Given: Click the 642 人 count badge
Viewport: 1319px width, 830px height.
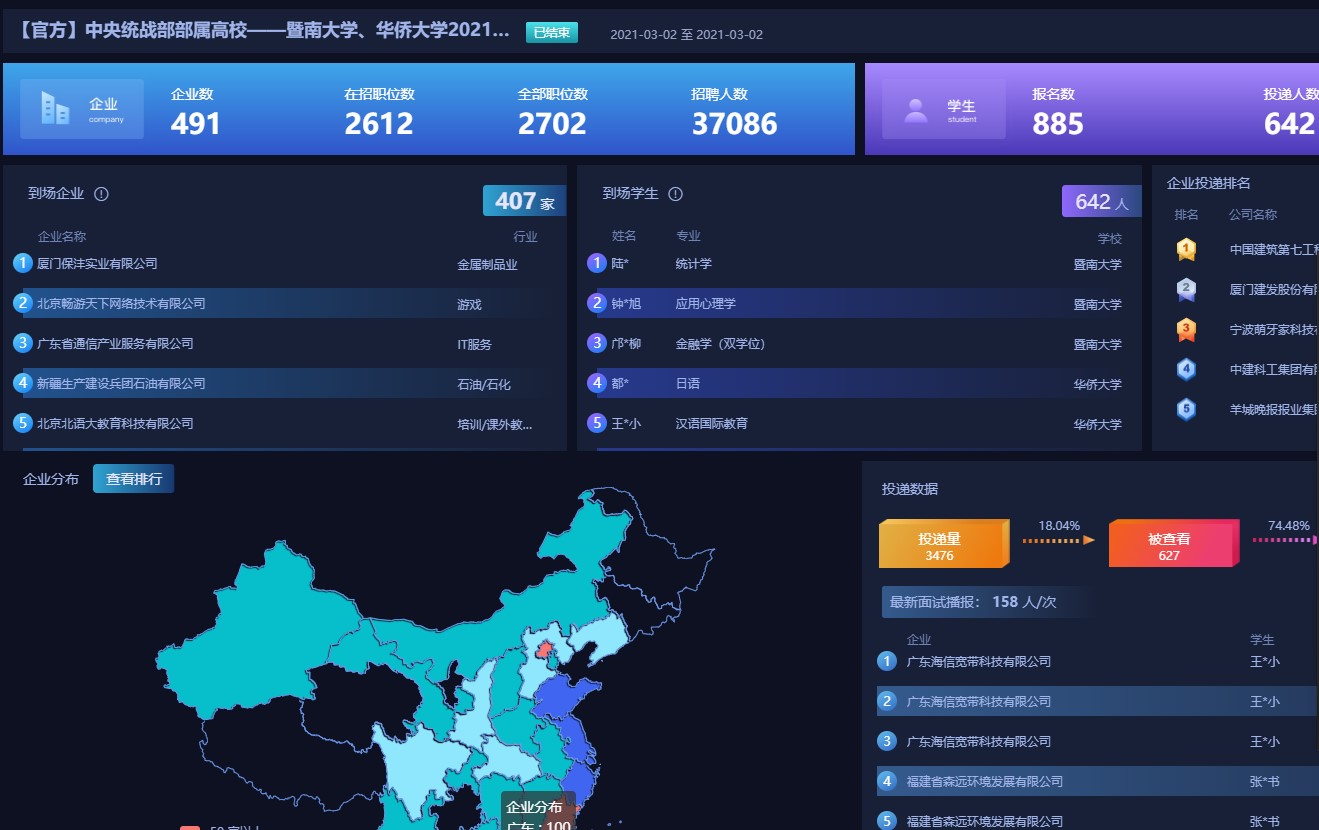Looking at the screenshot, I should point(1101,201).
